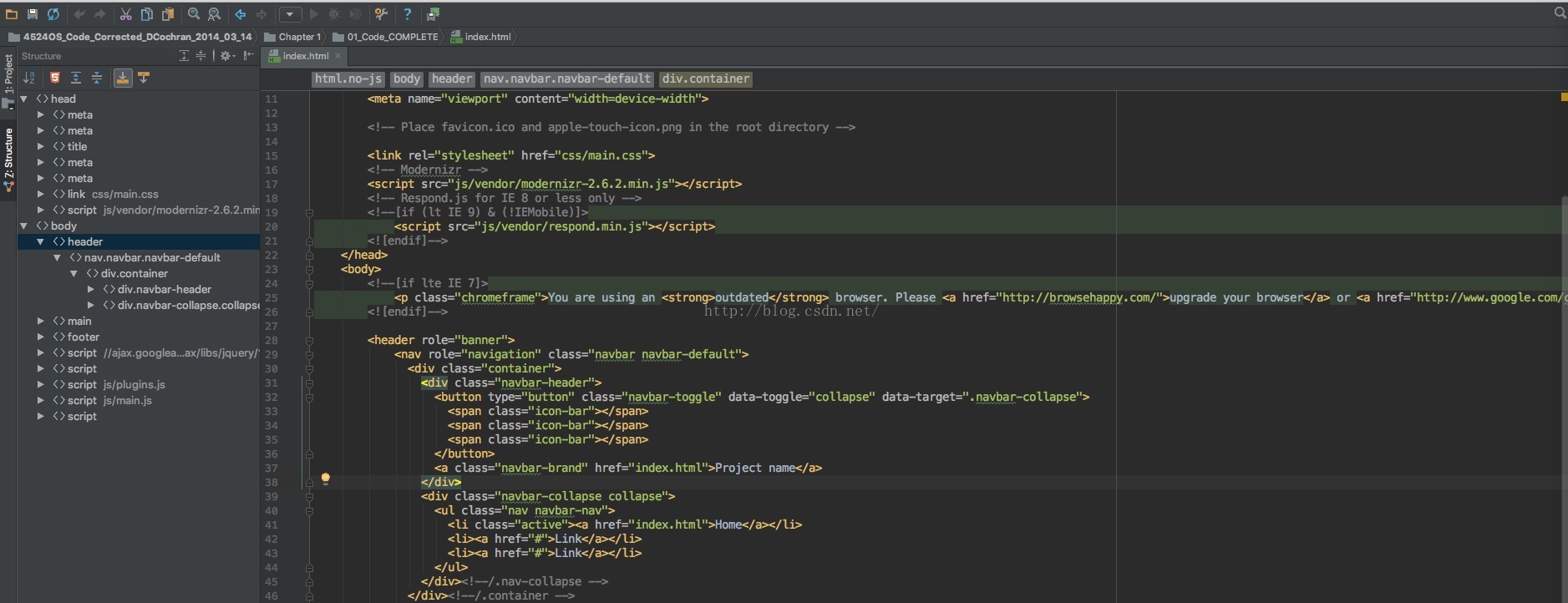The image size is (1568, 603).
Task: Expand the footer node arrow
Action: pos(40,337)
